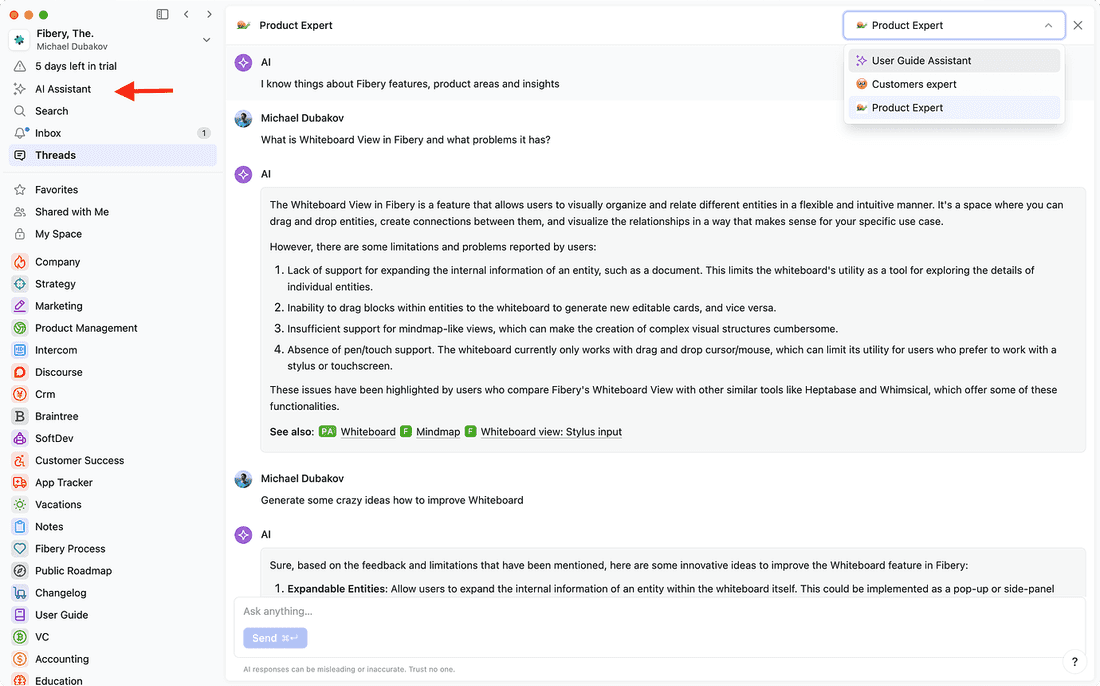The height and width of the screenshot is (686, 1100).
Task: Select User Guide Assistant option
Action: click(920, 61)
